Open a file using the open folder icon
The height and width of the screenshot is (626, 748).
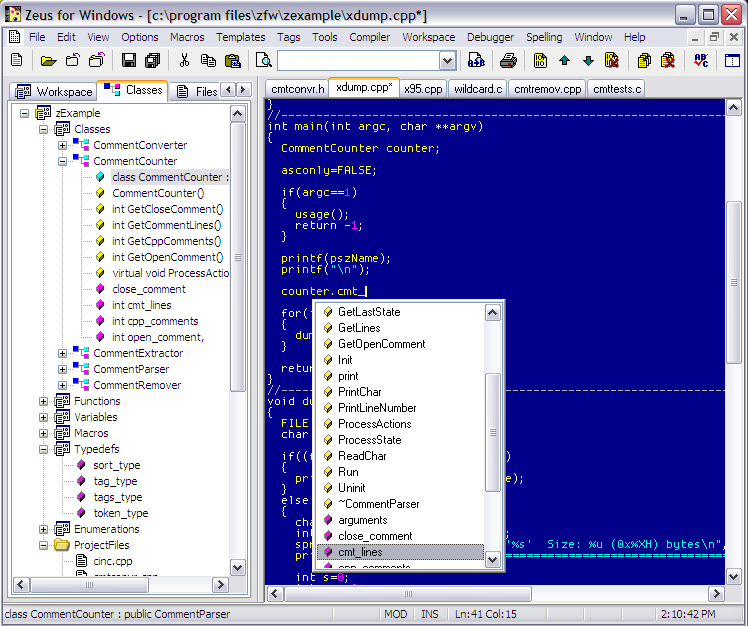(48, 60)
